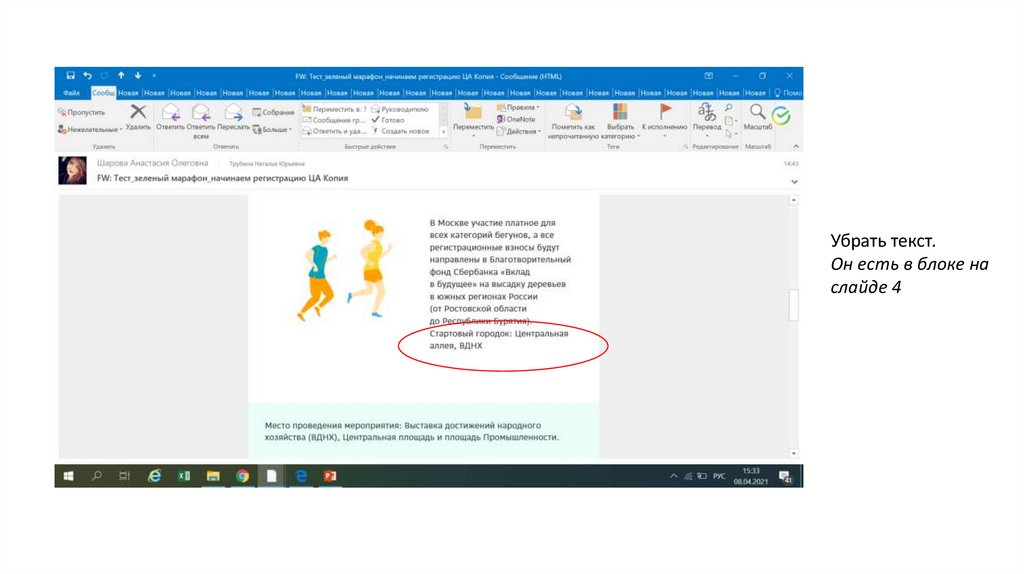Open the Нежелательные junk dropdown
Screen dimensions: 1024x574
coord(90,129)
